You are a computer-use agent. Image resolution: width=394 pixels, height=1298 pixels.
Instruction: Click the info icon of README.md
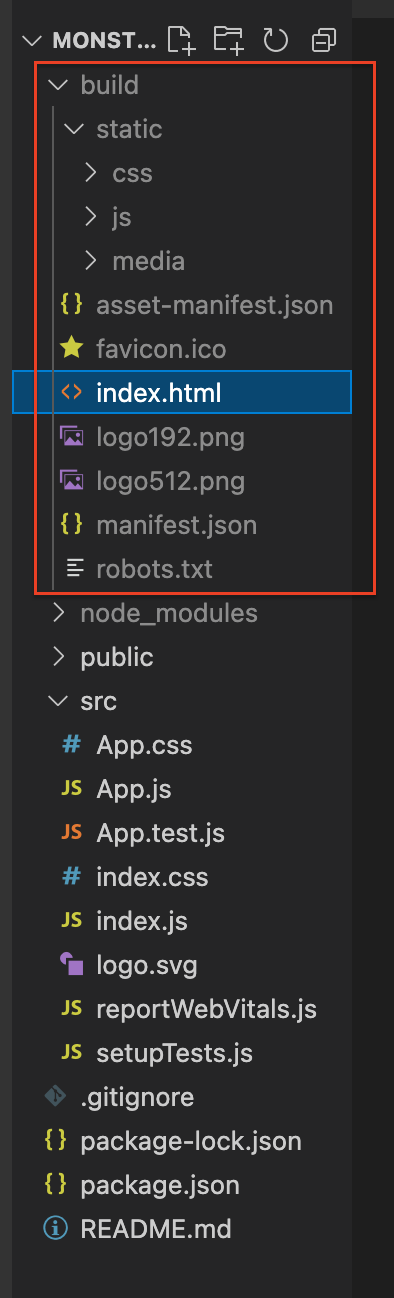click(56, 1229)
